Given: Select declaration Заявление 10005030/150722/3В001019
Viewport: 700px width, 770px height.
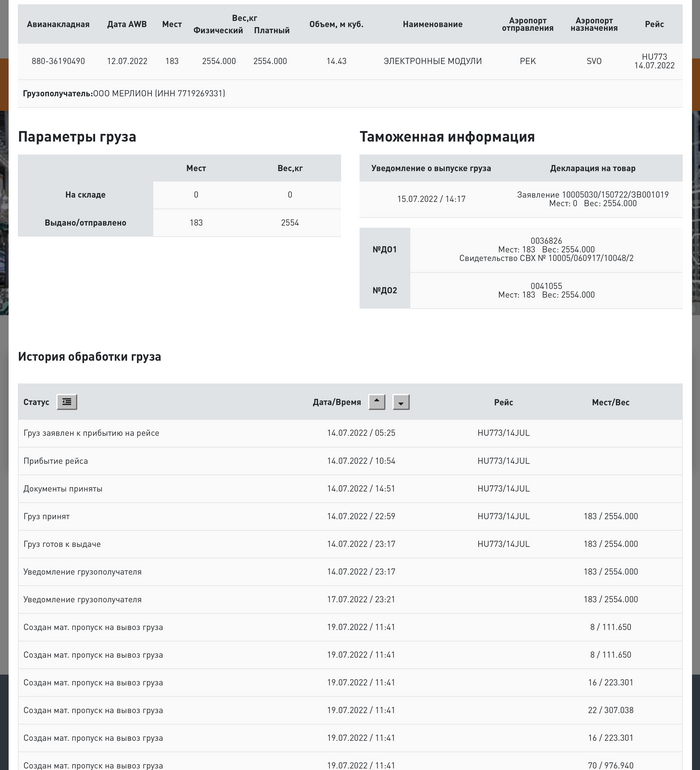Looking at the screenshot, I should [x=593, y=194].
